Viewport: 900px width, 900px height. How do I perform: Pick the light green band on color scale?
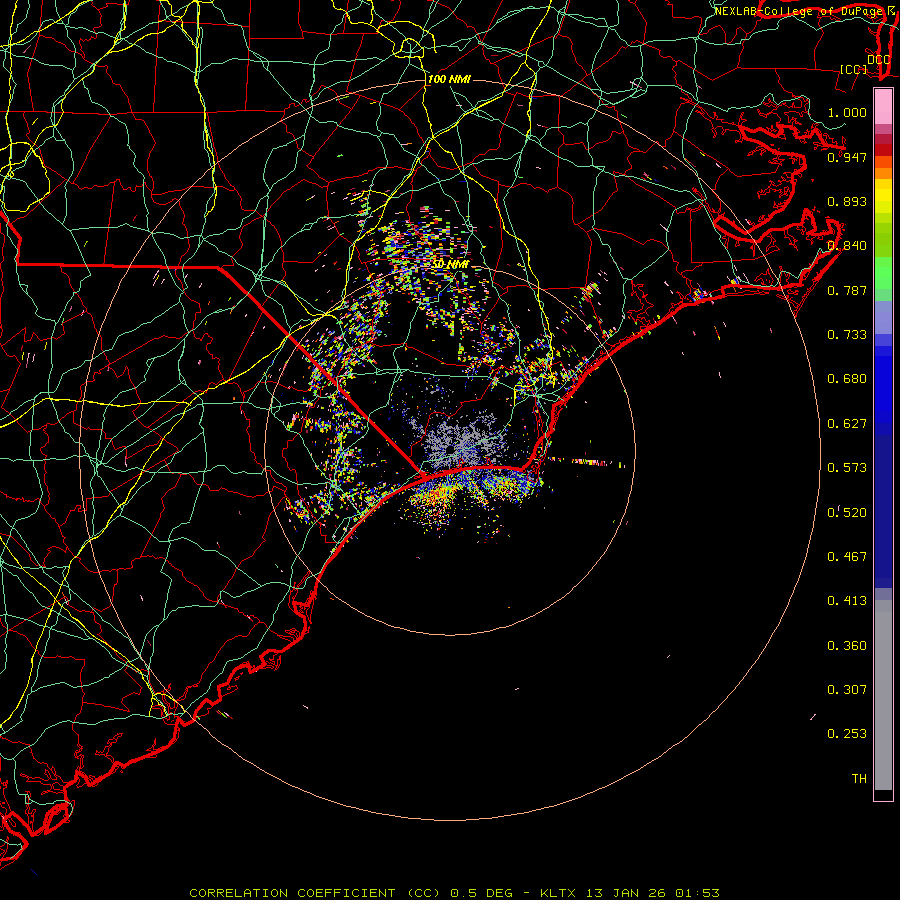883,273
